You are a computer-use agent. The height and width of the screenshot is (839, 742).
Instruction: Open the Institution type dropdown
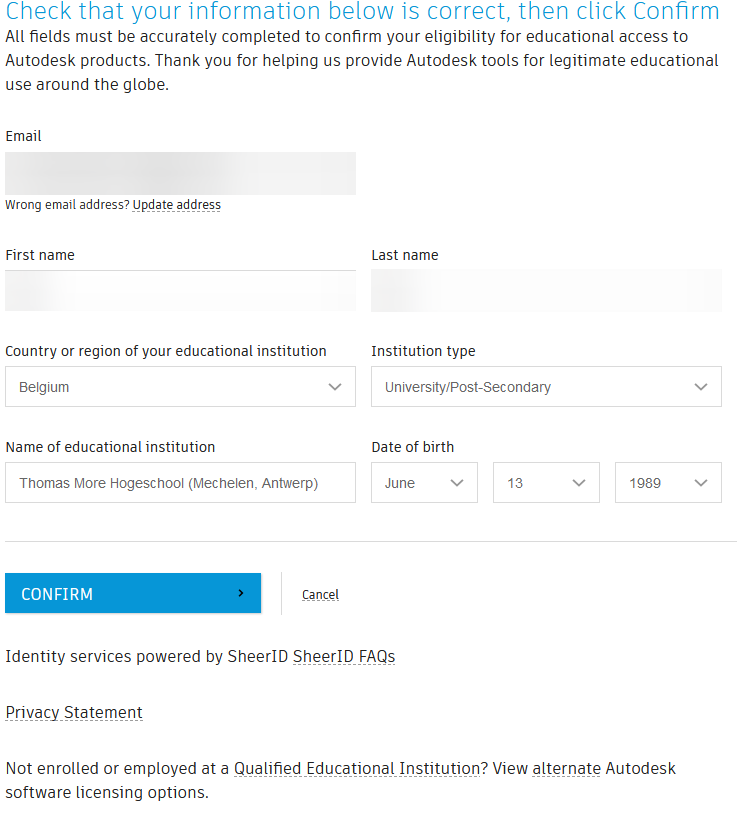[546, 386]
